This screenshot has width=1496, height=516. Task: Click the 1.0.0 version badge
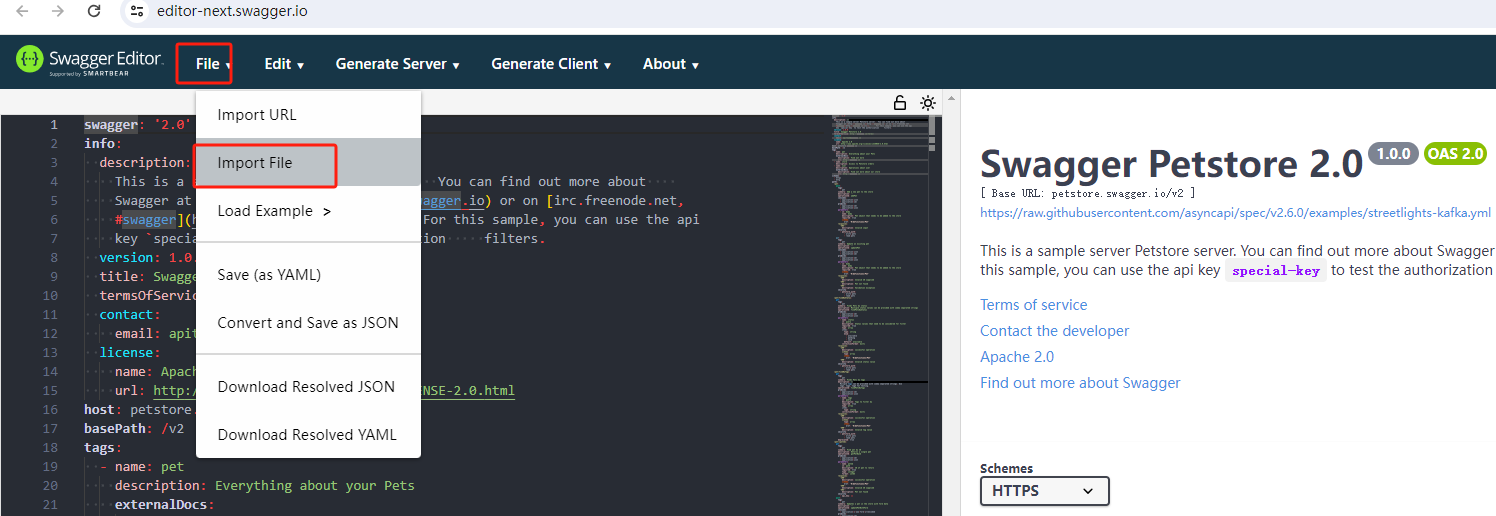pyautogui.click(x=1392, y=154)
